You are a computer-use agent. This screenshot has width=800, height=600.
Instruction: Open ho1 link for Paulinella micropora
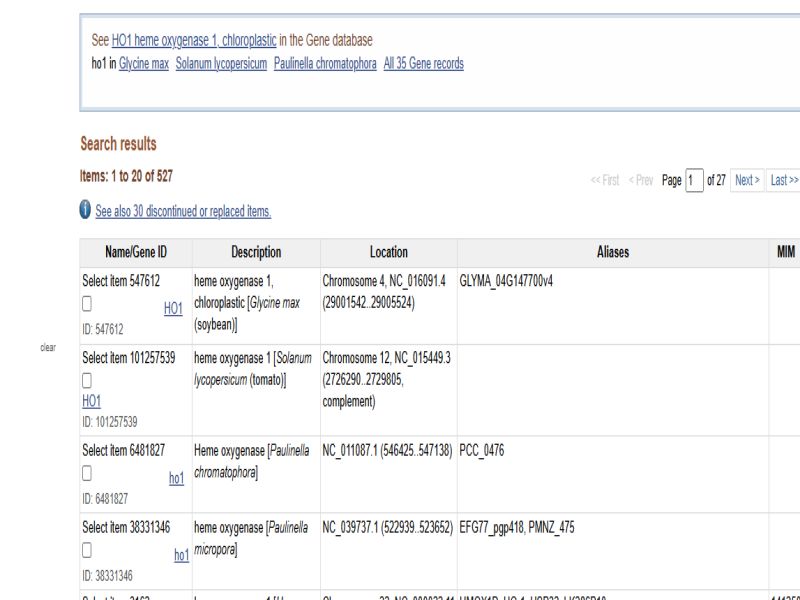tap(181, 556)
